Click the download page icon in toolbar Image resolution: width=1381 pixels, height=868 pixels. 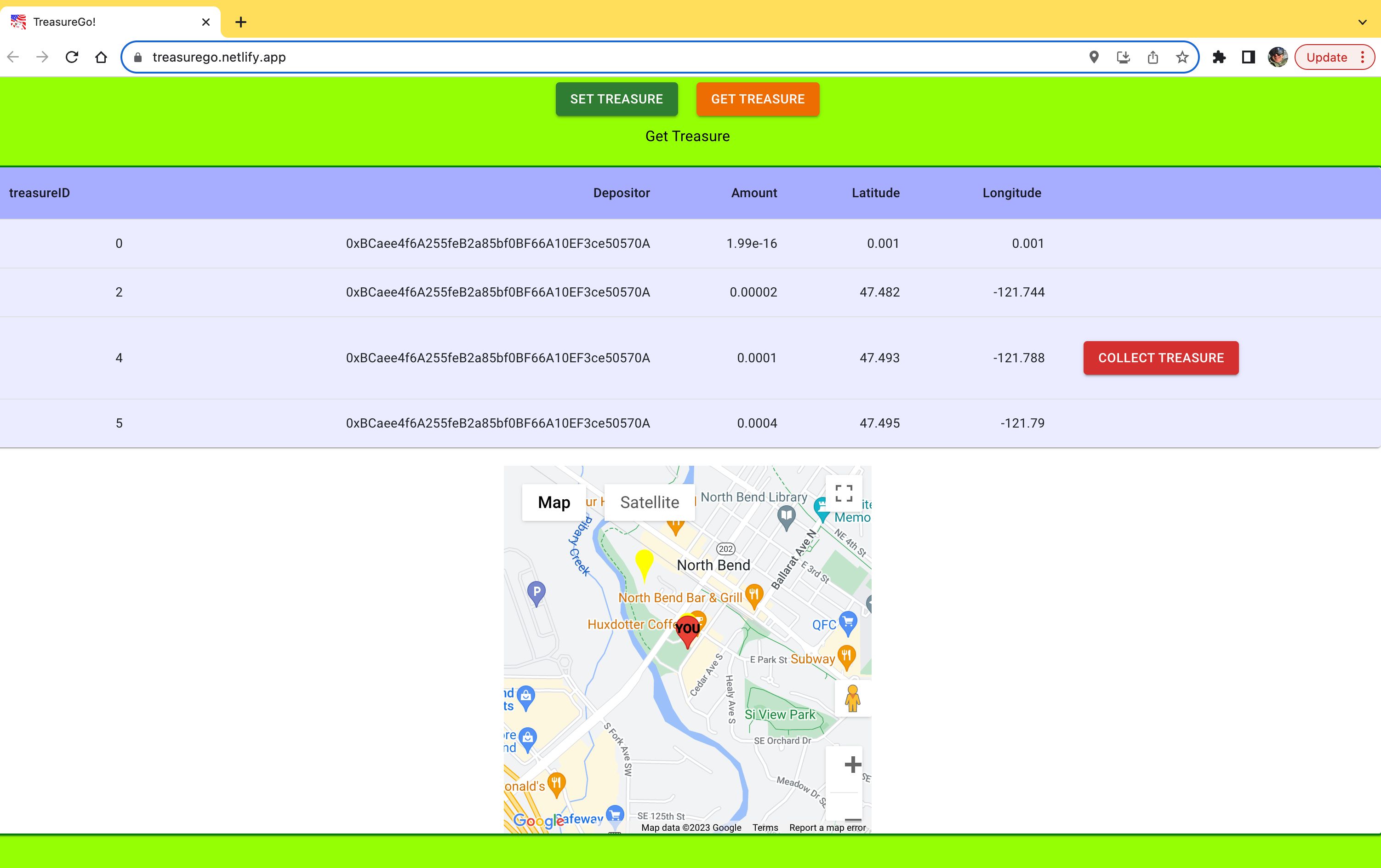coord(1124,57)
